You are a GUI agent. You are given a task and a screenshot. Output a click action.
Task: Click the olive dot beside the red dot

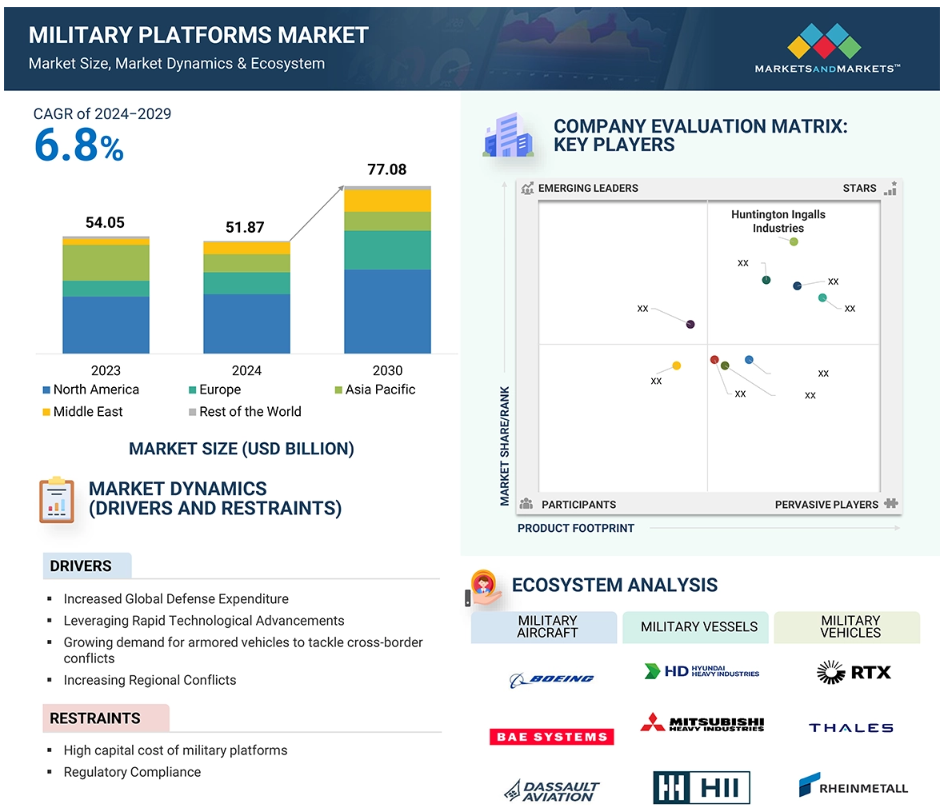click(725, 365)
